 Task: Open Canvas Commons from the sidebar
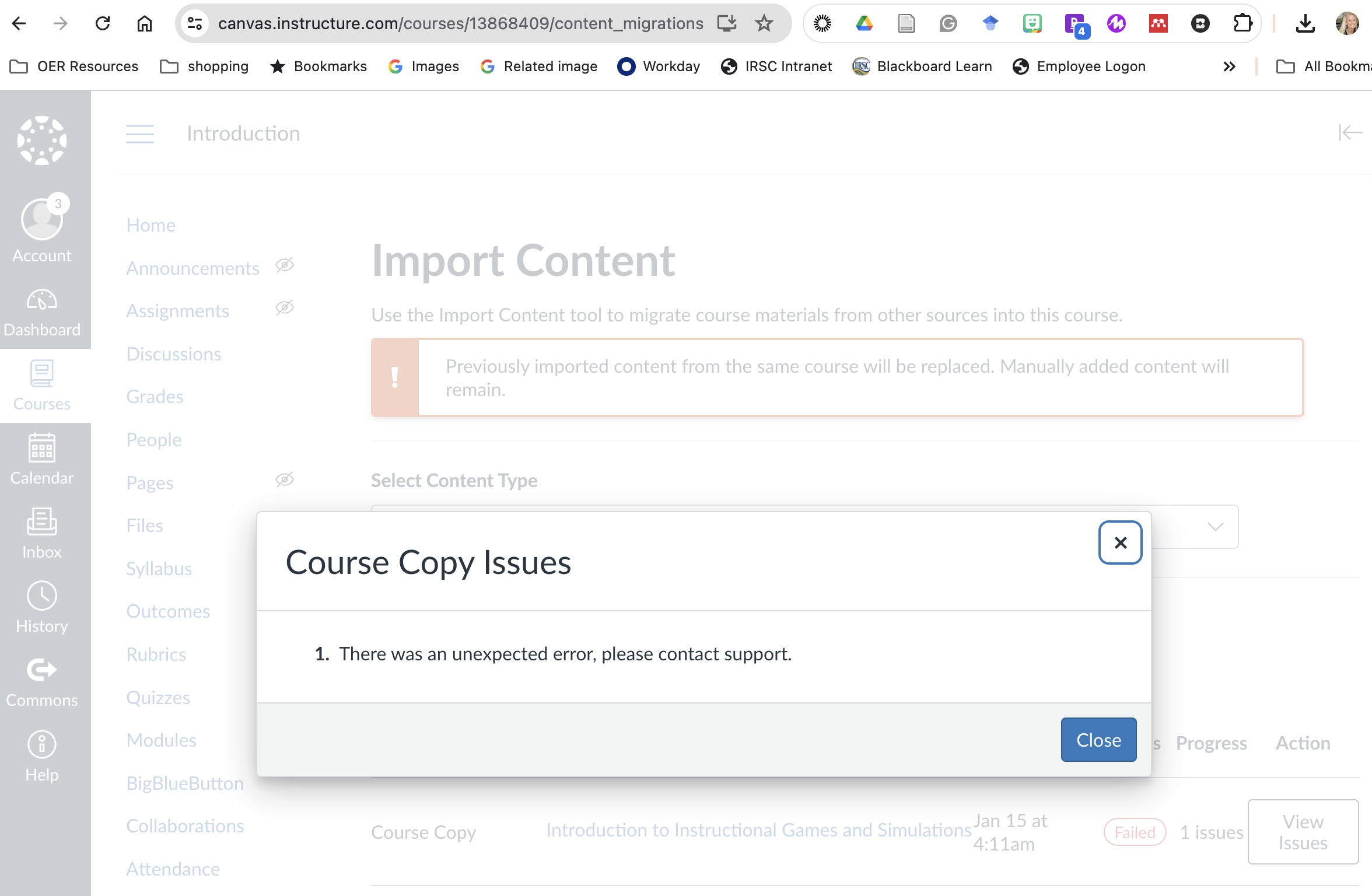click(41, 680)
